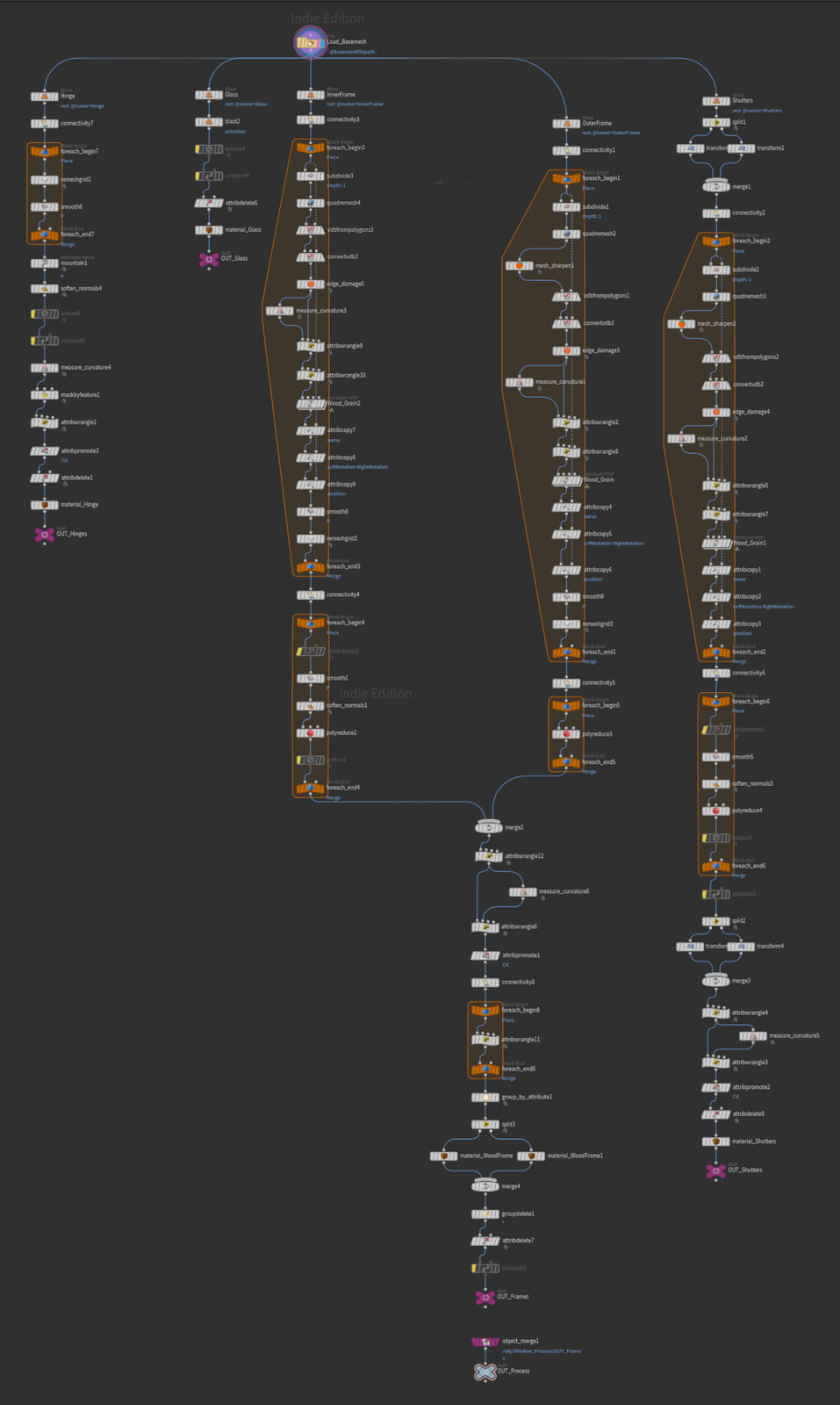
Task: Click the polyreduce3 node
Action: tap(566, 734)
